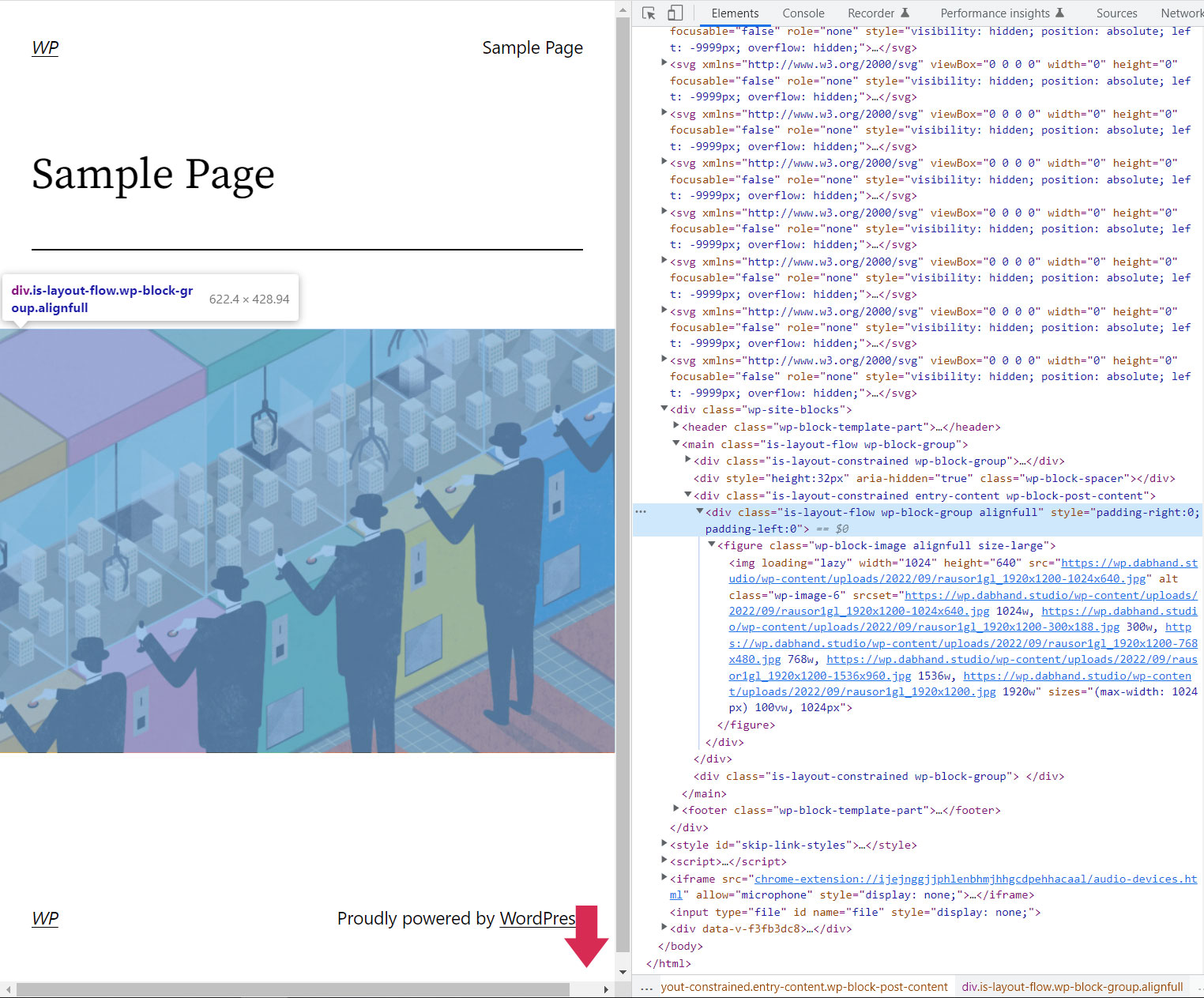Open the ellipsis menu on the selected div node

click(642, 511)
